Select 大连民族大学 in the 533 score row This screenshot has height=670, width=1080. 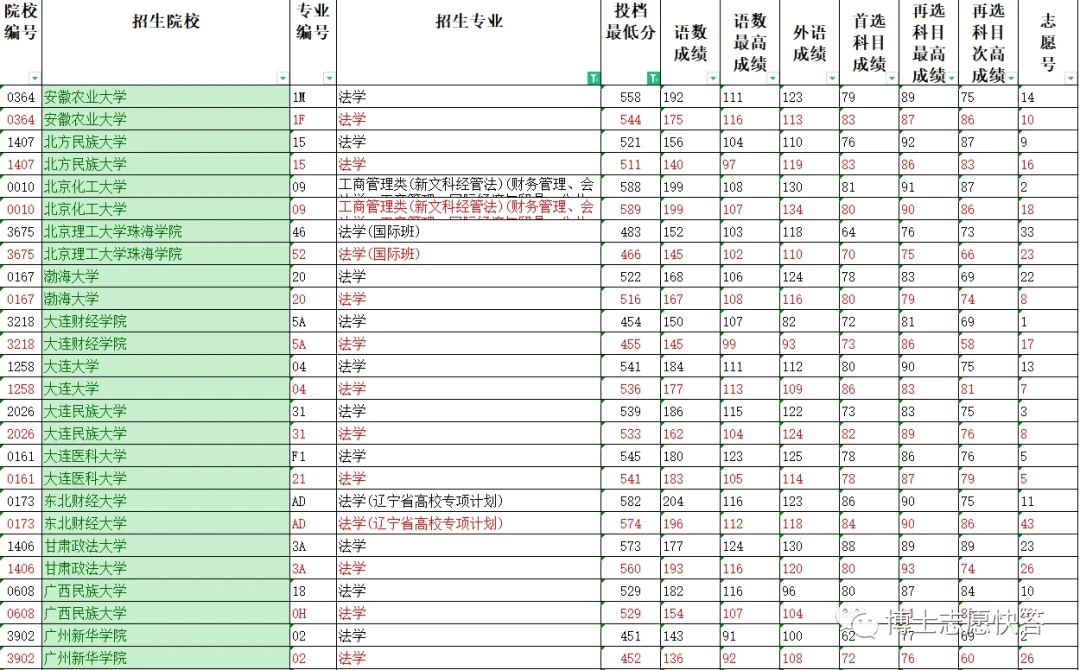[166, 434]
